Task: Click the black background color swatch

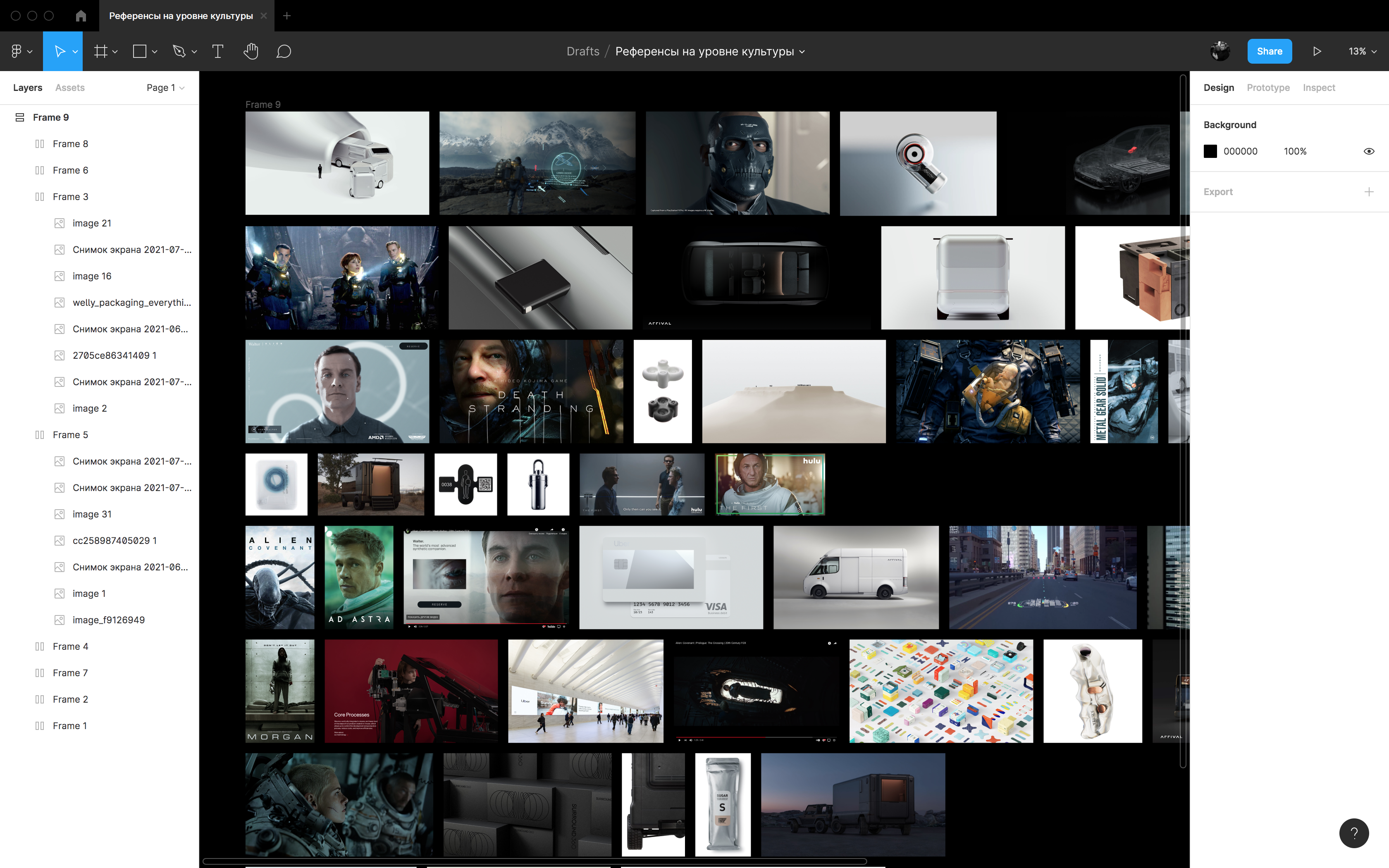Action: [1210, 151]
